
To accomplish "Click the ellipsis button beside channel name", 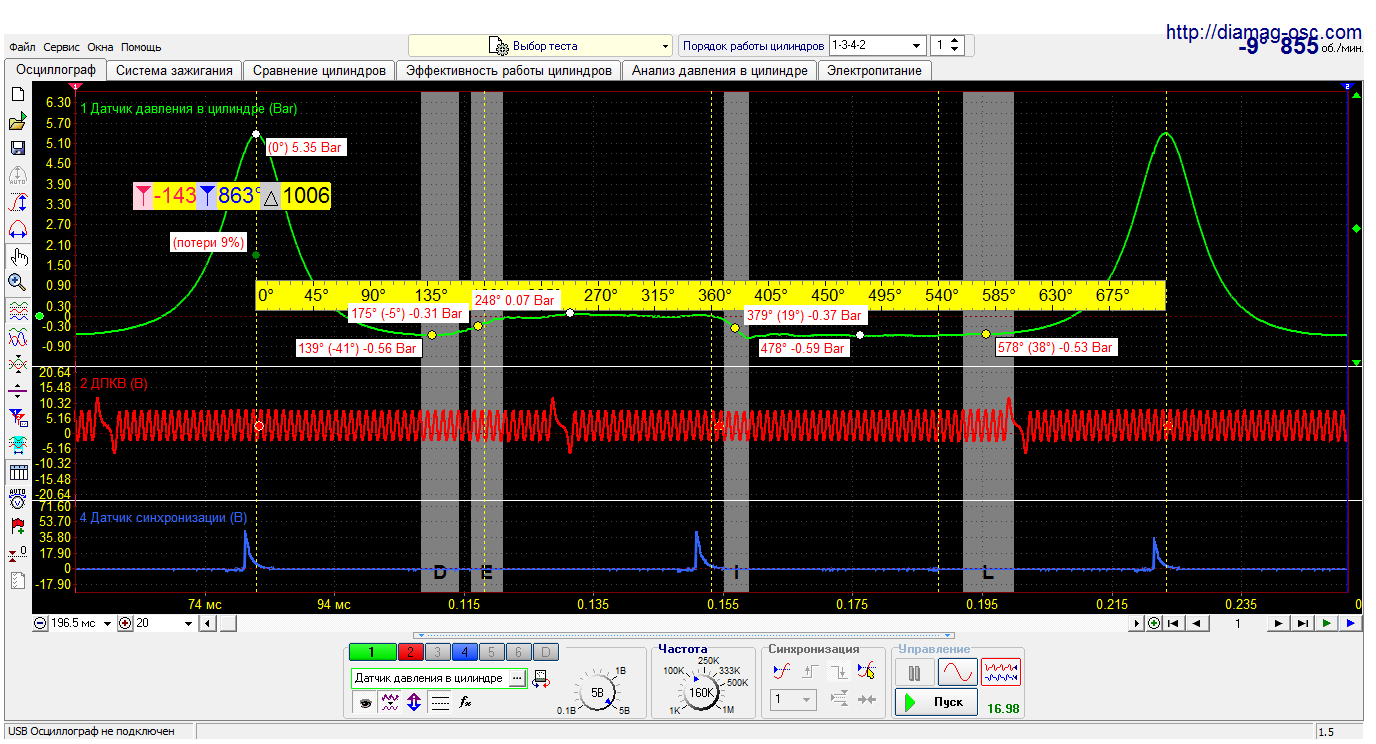I will [517, 678].
